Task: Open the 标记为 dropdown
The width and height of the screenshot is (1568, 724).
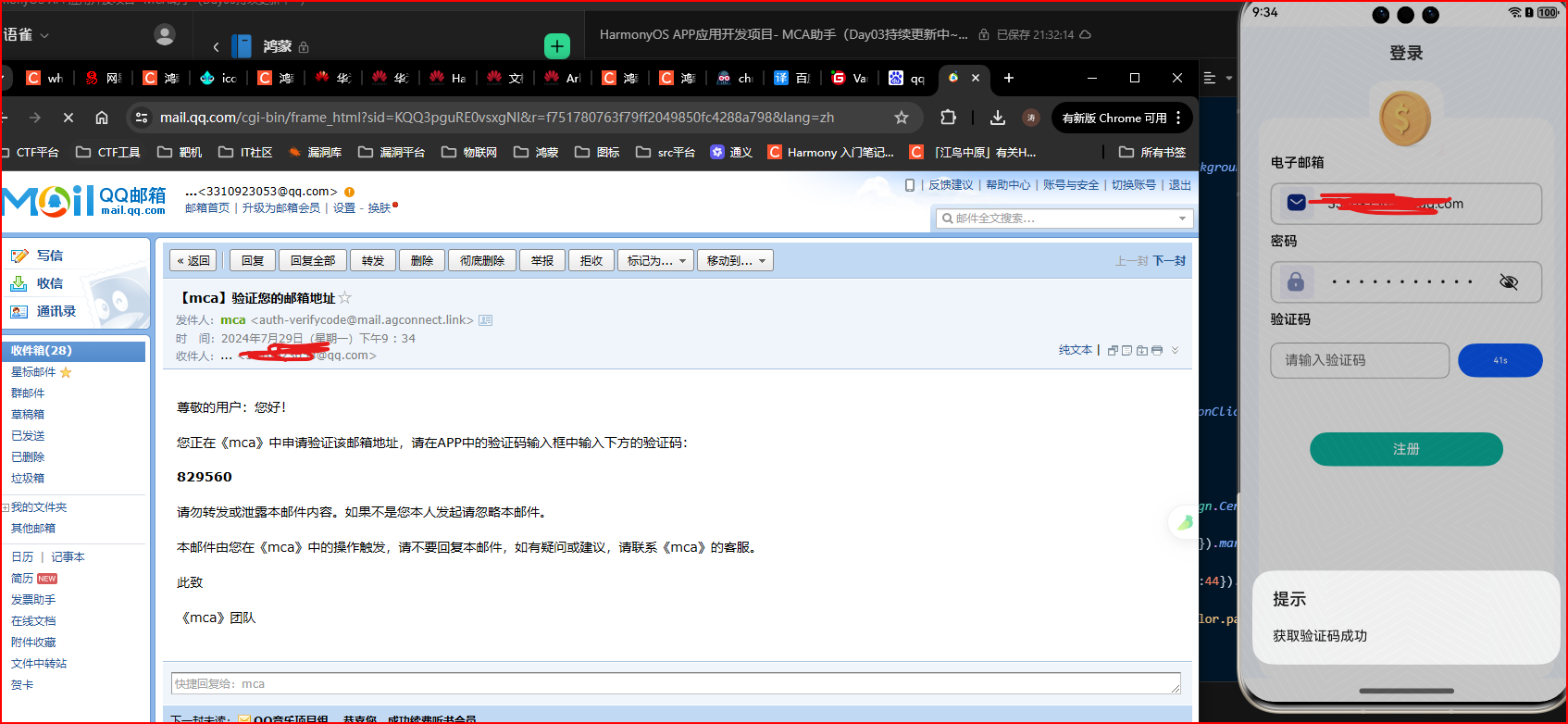Action: coord(656,261)
